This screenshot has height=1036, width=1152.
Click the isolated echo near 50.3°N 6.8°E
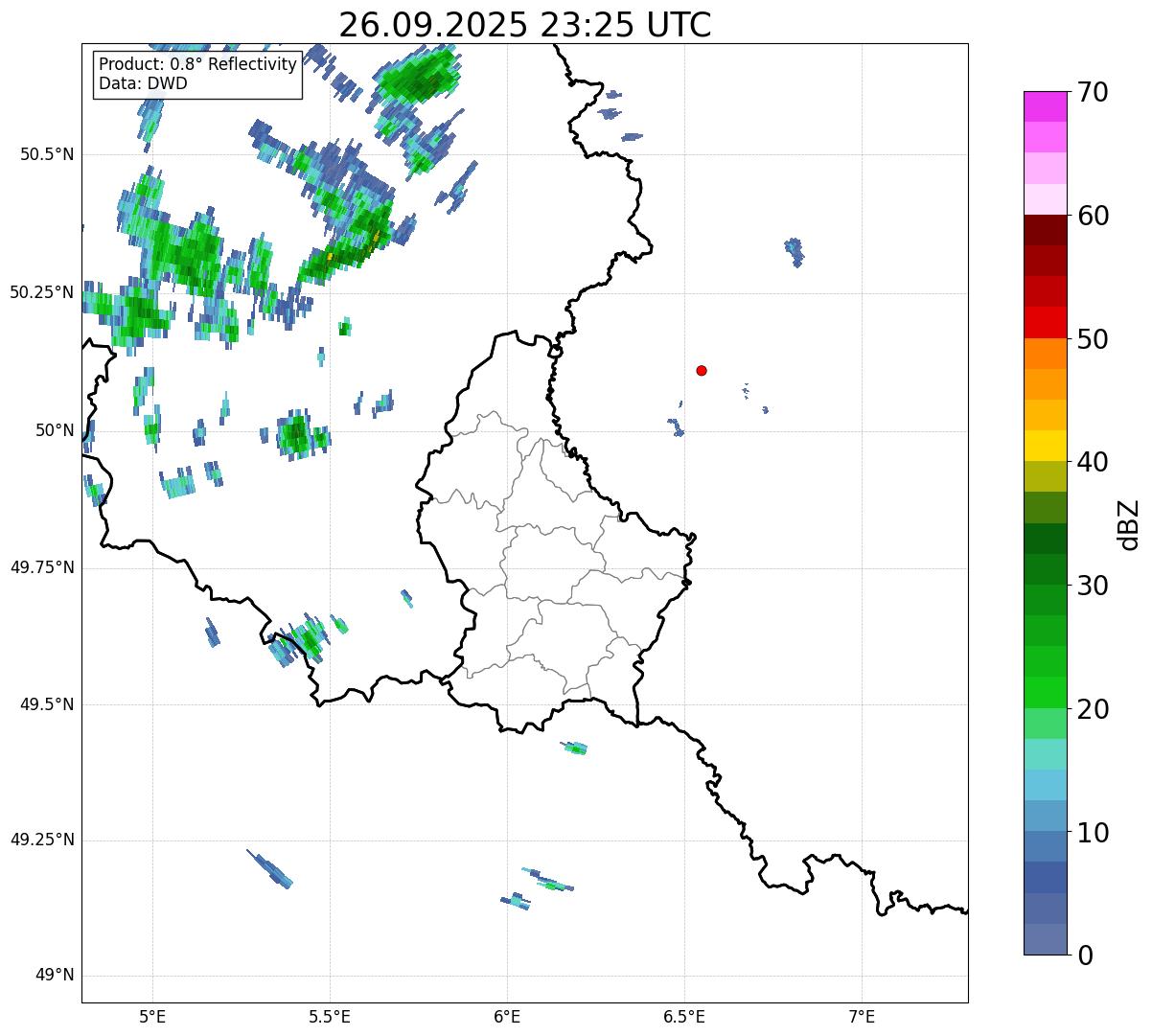click(795, 251)
